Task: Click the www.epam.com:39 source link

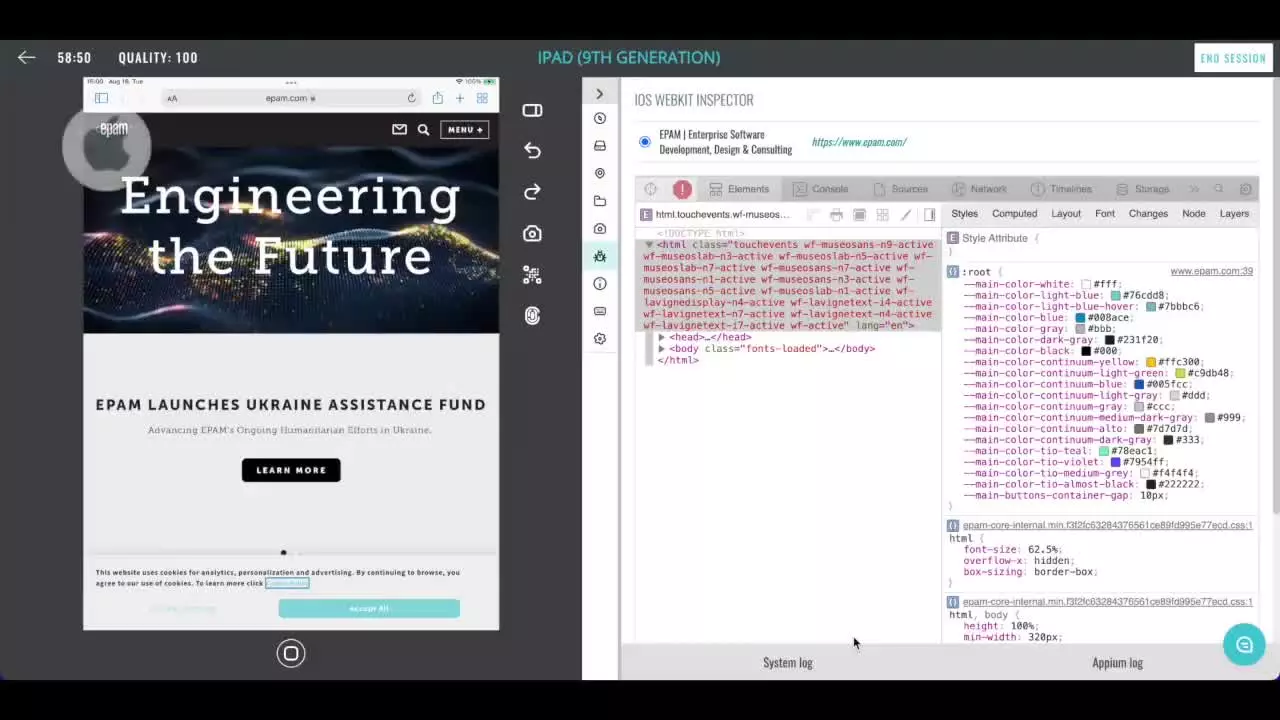Action: point(1211,272)
